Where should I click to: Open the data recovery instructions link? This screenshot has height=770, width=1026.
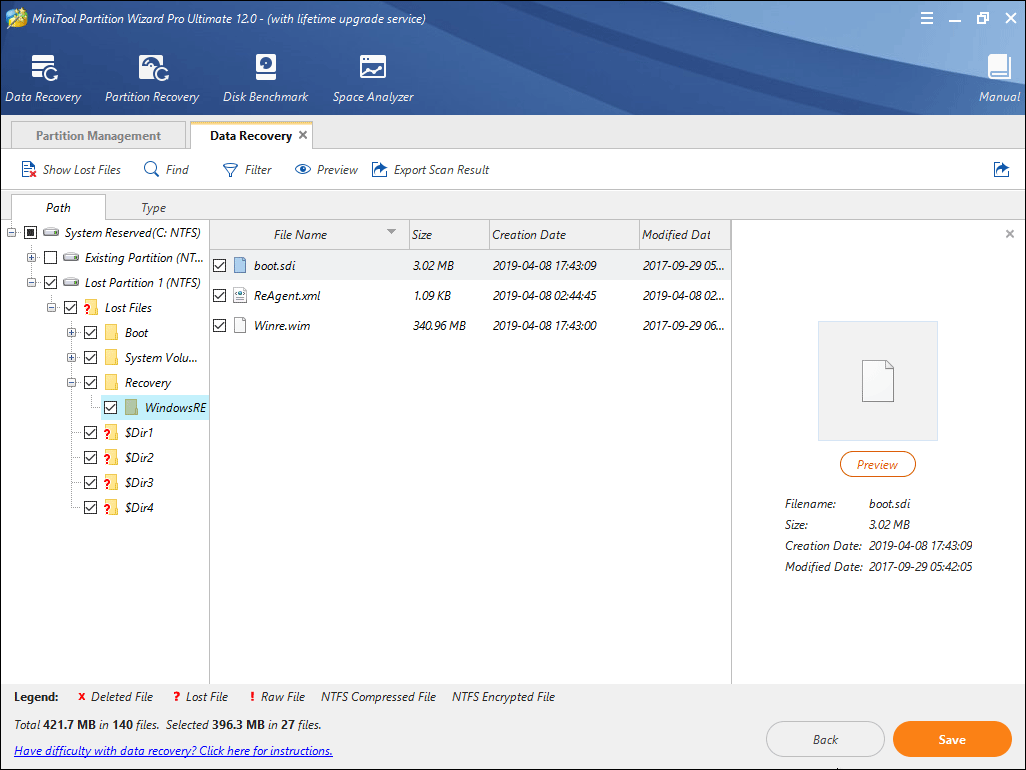point(173,751)
